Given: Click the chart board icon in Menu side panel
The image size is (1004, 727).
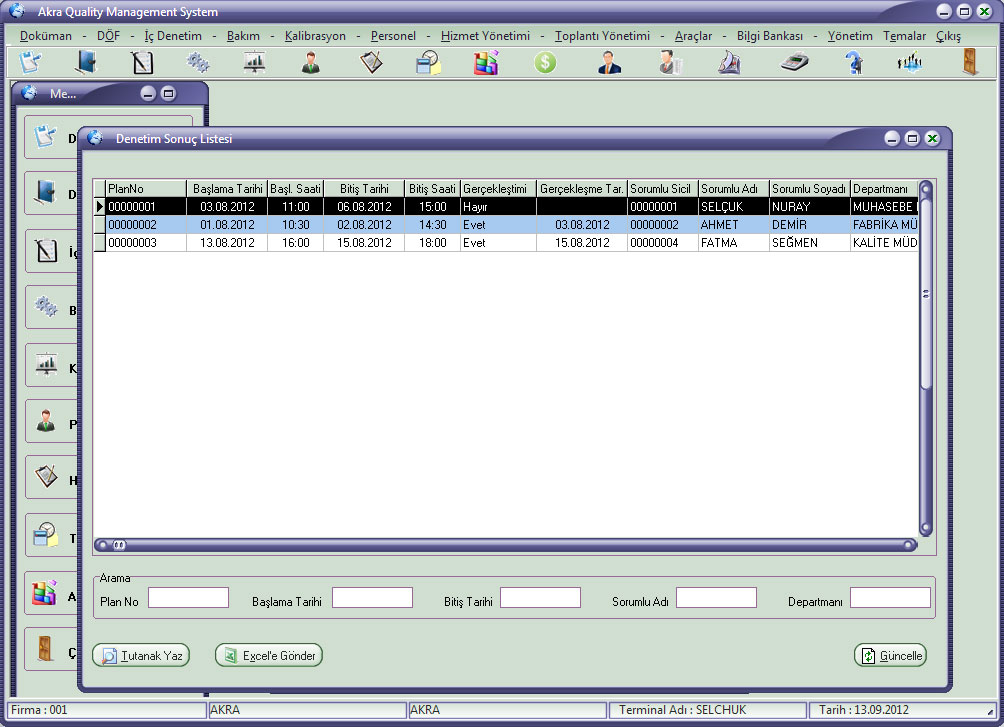Looking at the screenshot, I should [x=46, y=364].
